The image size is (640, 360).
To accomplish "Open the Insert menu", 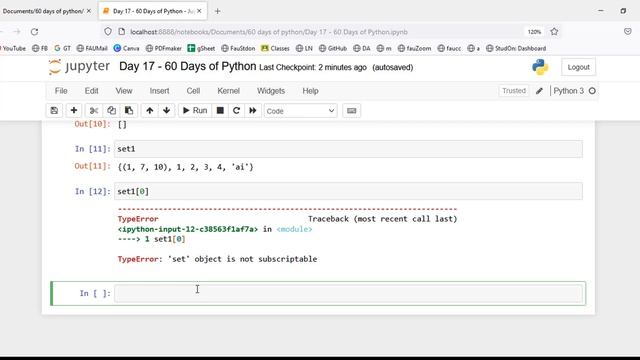I will (159, 91).
